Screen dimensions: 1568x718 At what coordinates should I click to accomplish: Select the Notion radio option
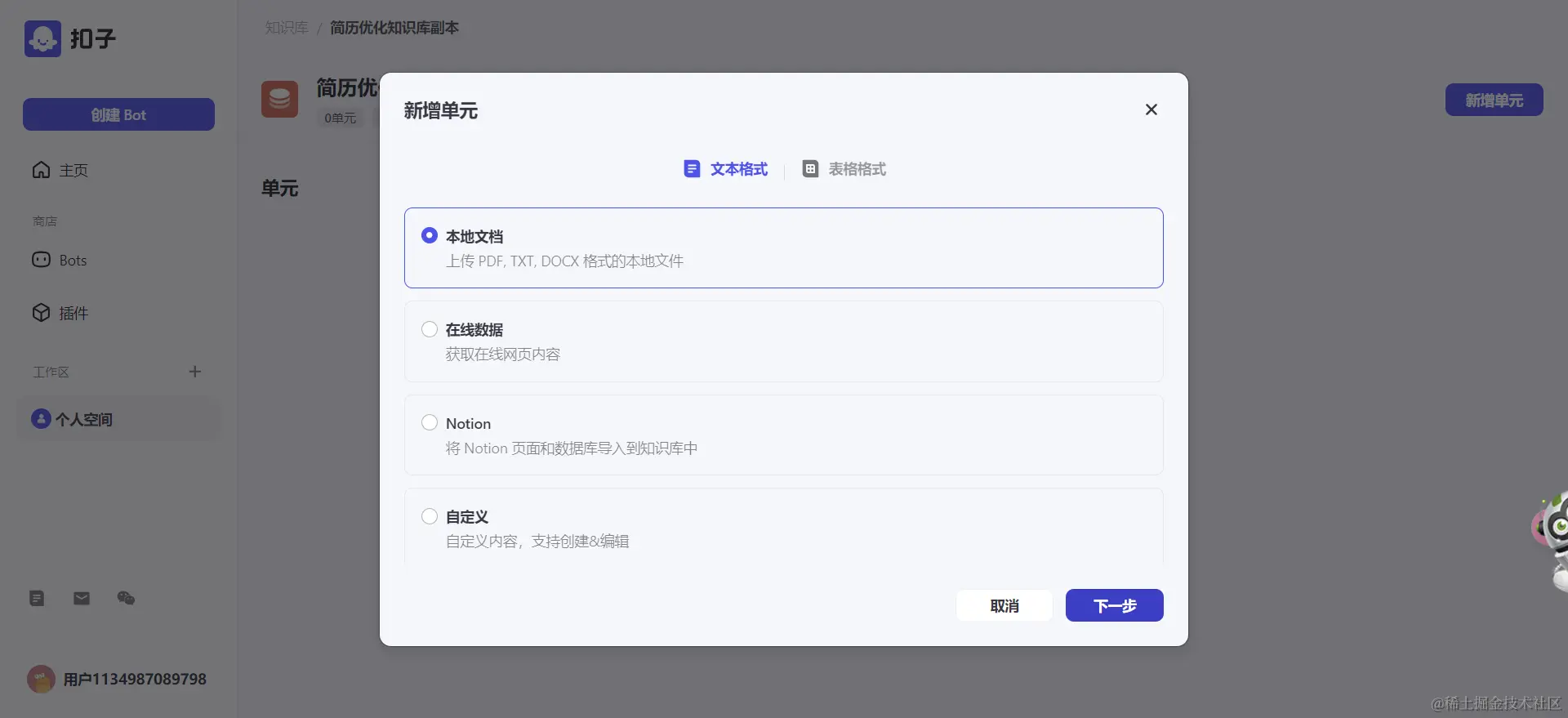point(430,422)
